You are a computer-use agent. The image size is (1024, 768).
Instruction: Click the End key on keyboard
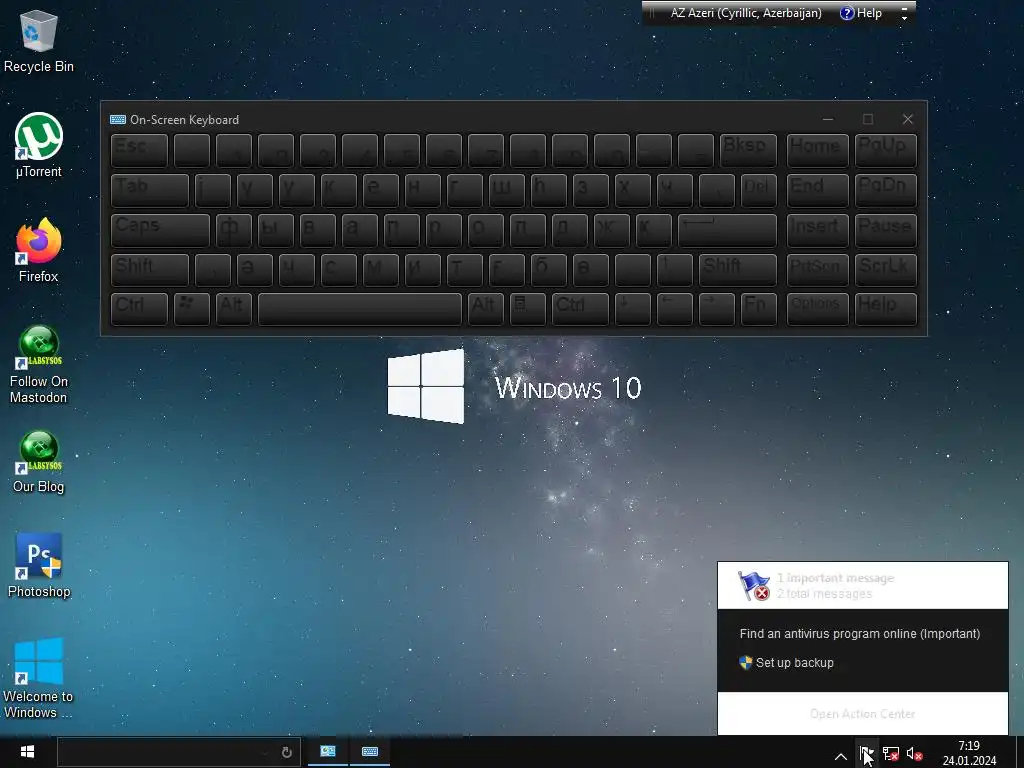point(818,190)
